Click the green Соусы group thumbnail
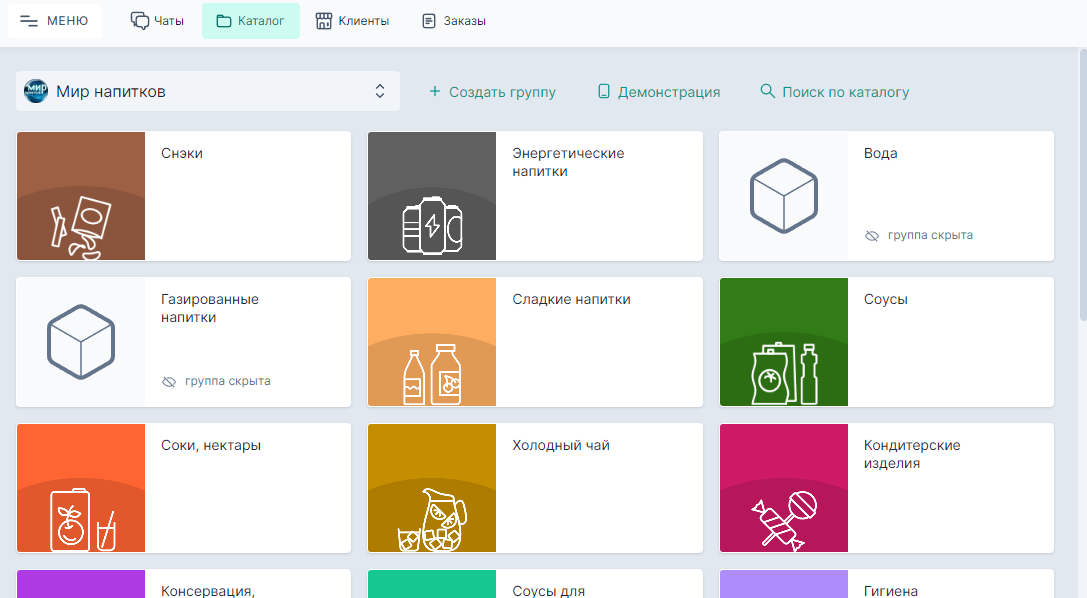 [x=784, y=342]
